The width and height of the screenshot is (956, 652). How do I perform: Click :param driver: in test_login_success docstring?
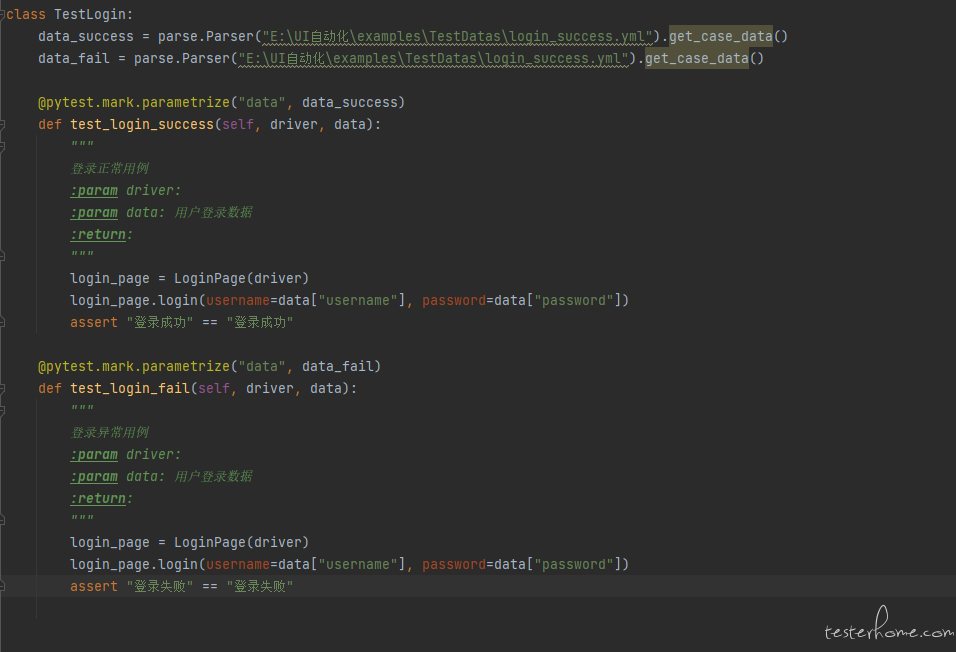point(126,190)
